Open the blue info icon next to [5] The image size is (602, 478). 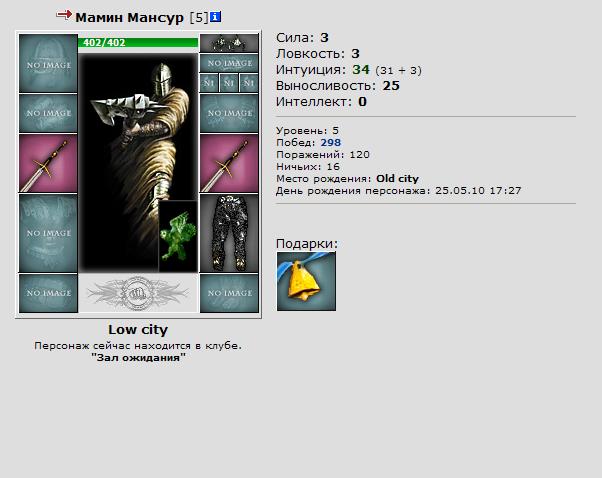(215, 17)
